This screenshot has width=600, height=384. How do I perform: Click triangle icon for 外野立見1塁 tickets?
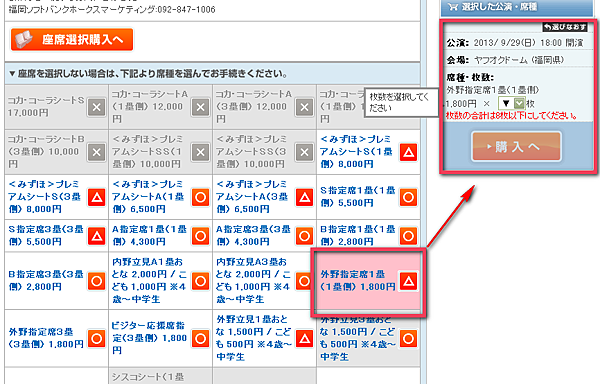(x=305, y=338)
